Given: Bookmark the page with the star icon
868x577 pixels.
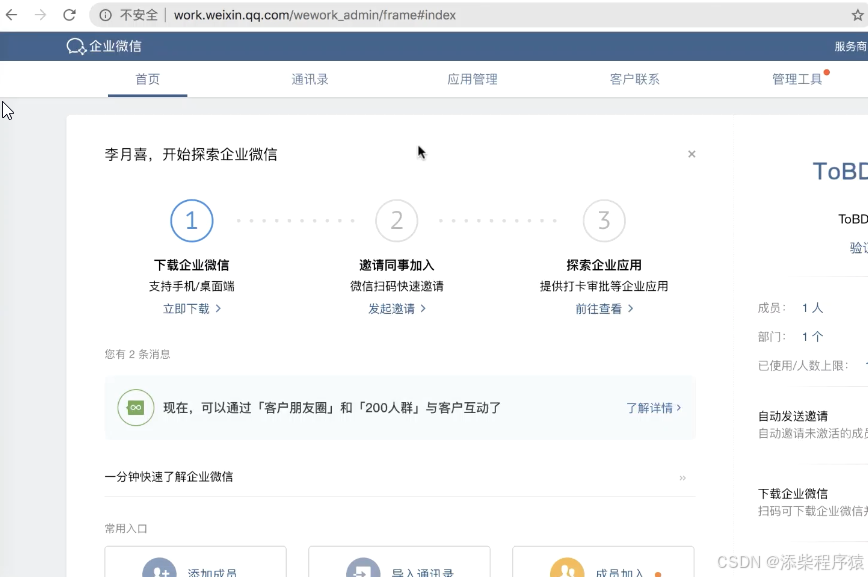Looking at the screenshot, I should click(x=857, y=15).
